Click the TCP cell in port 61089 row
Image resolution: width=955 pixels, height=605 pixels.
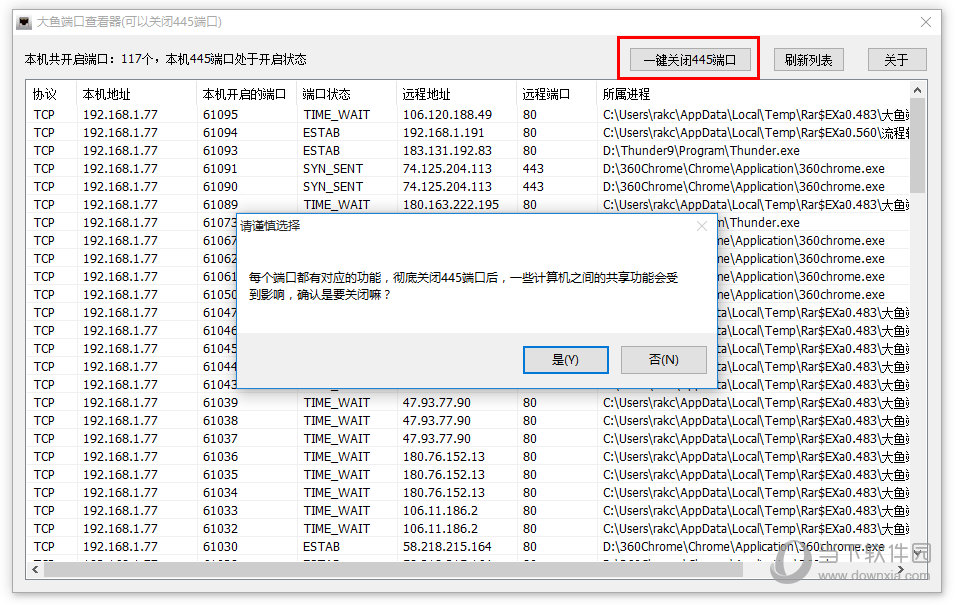[x=44, y=205]
